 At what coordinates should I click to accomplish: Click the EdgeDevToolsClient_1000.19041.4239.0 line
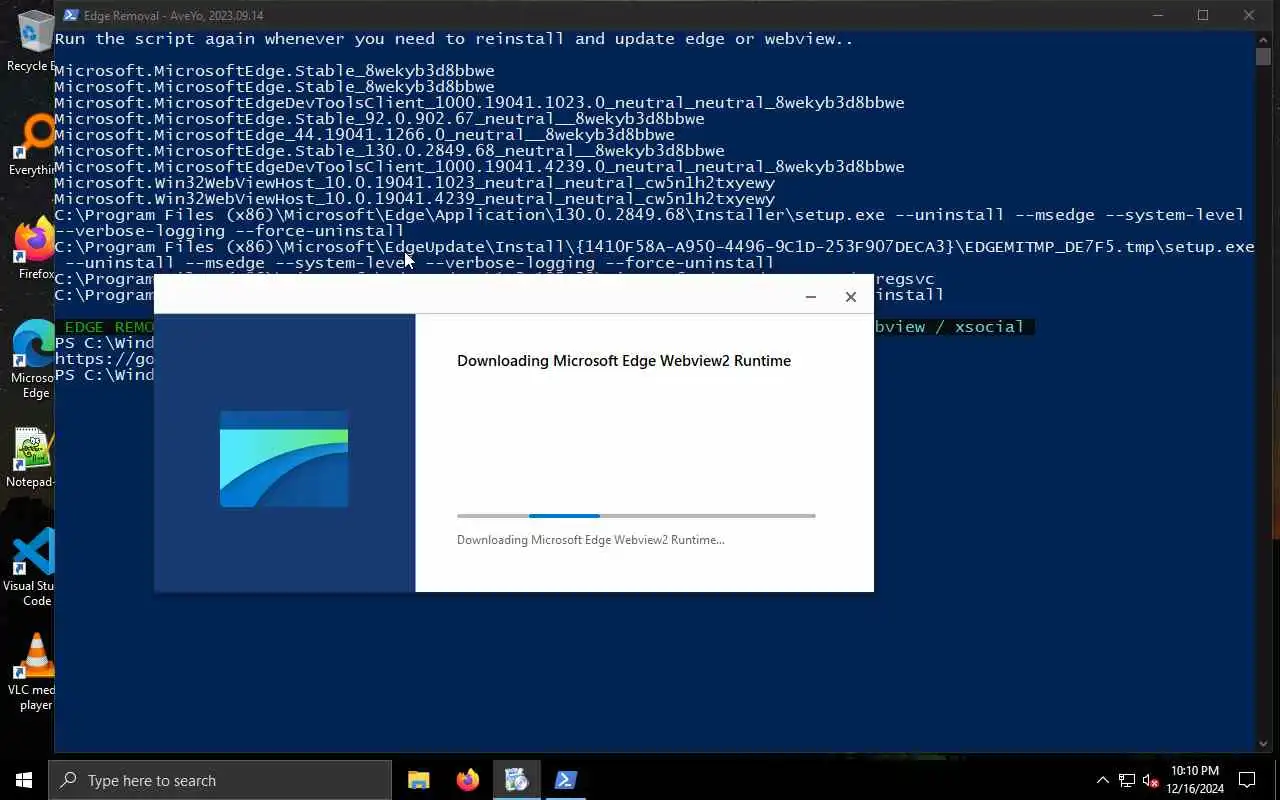(479, 167)
